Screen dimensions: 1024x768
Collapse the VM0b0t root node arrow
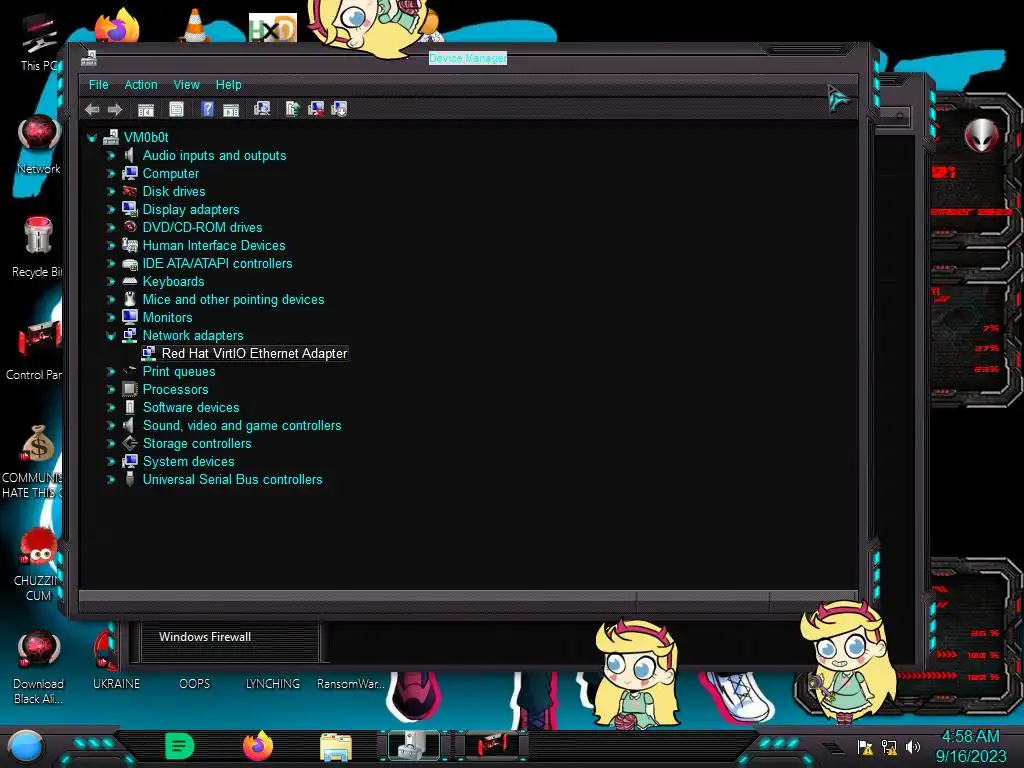point(92,138)
